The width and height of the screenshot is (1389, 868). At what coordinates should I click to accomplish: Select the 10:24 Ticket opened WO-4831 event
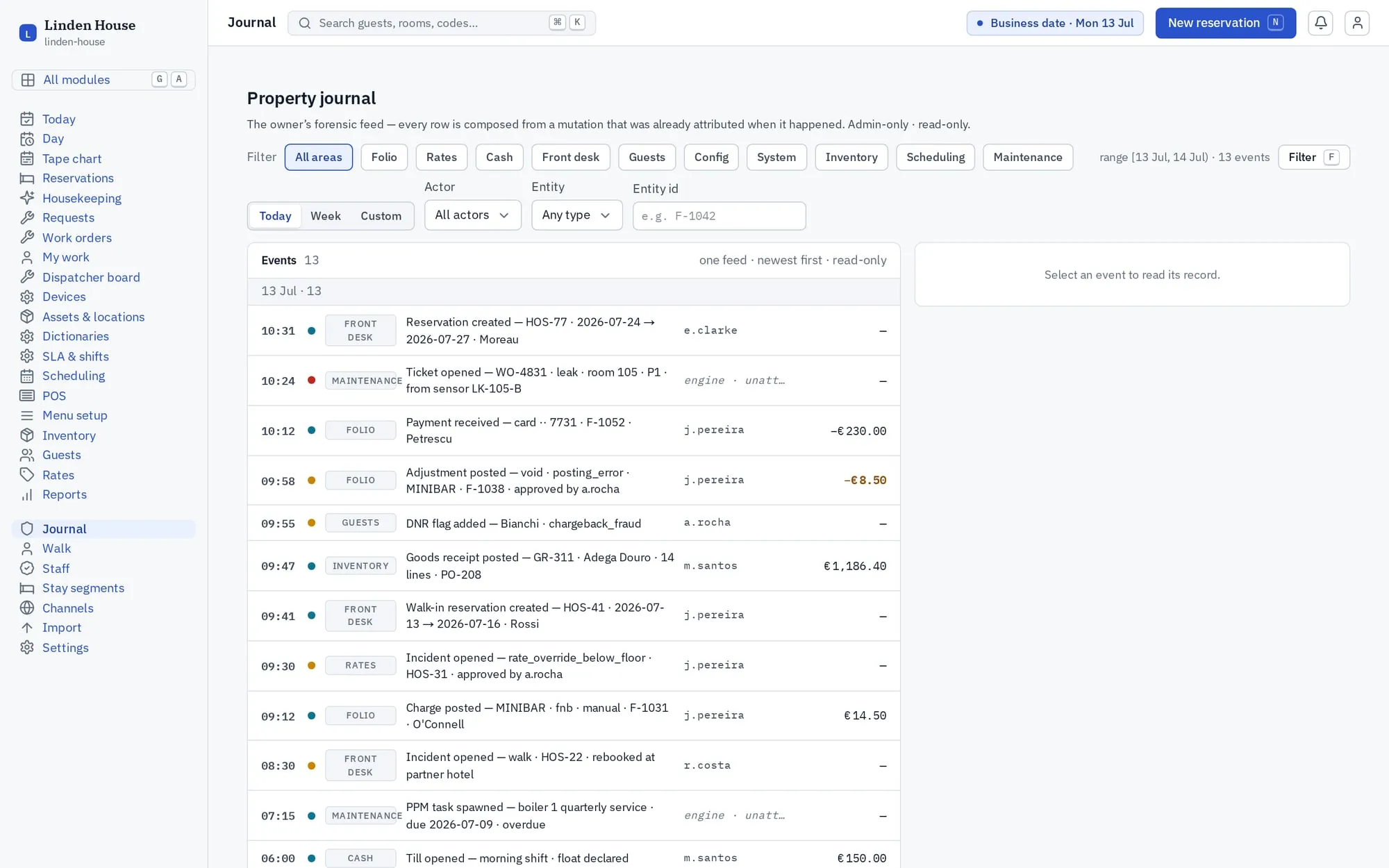click(x=574, y=381)
